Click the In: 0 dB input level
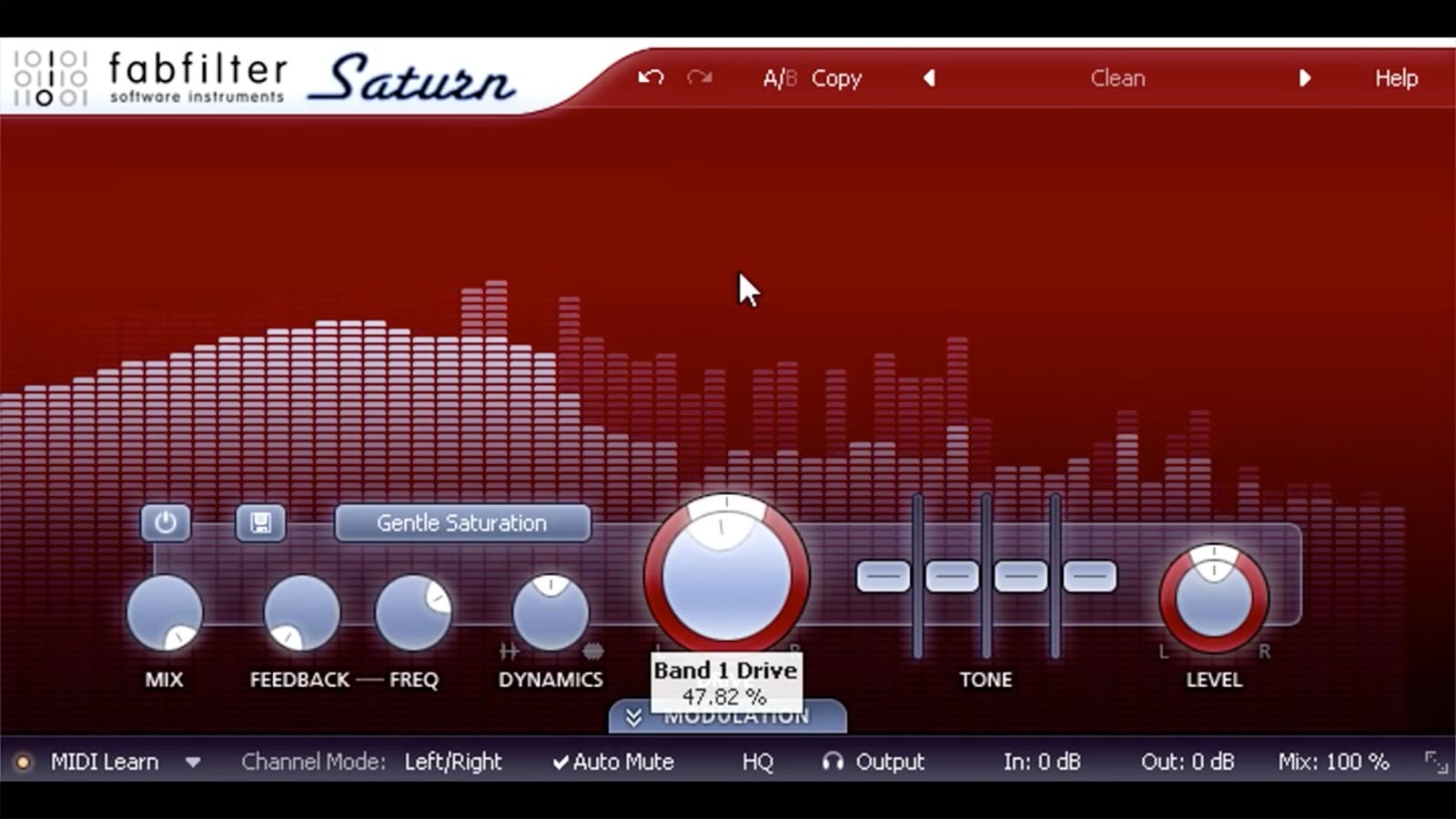The height and width of the screenshot is (819, 1456). pos(1042,762)
